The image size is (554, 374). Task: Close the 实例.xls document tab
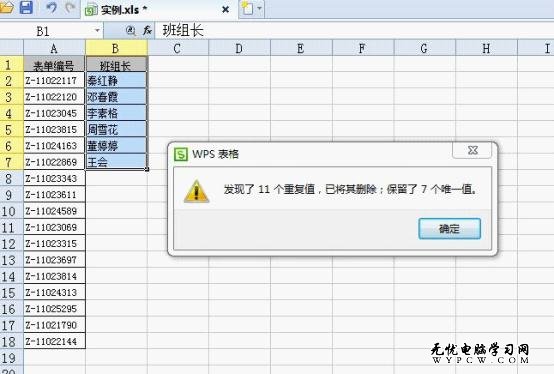pyautogui.click(x=225, y=10)
